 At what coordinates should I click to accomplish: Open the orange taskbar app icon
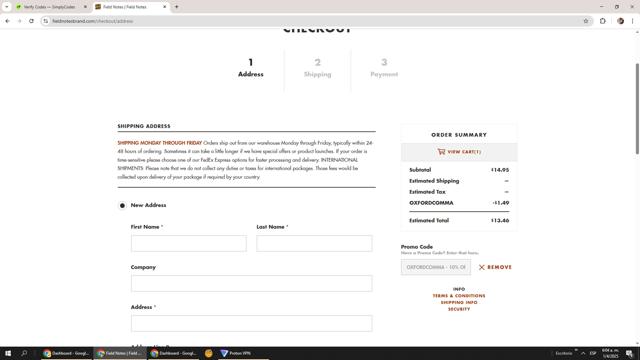[x=209, y=353]
